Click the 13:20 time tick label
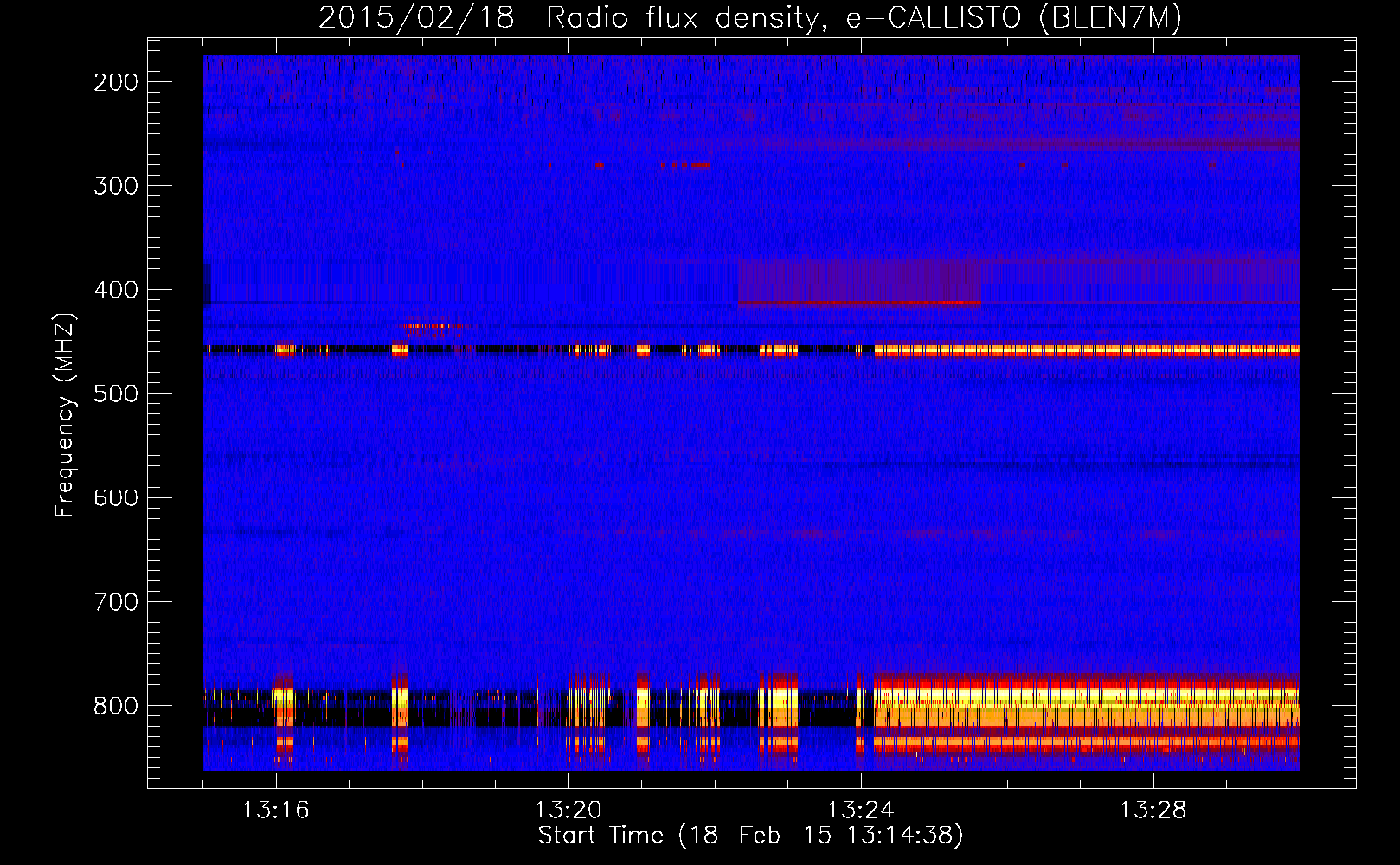Viewport: 1400px width, 865px height. tap(568, 811)
